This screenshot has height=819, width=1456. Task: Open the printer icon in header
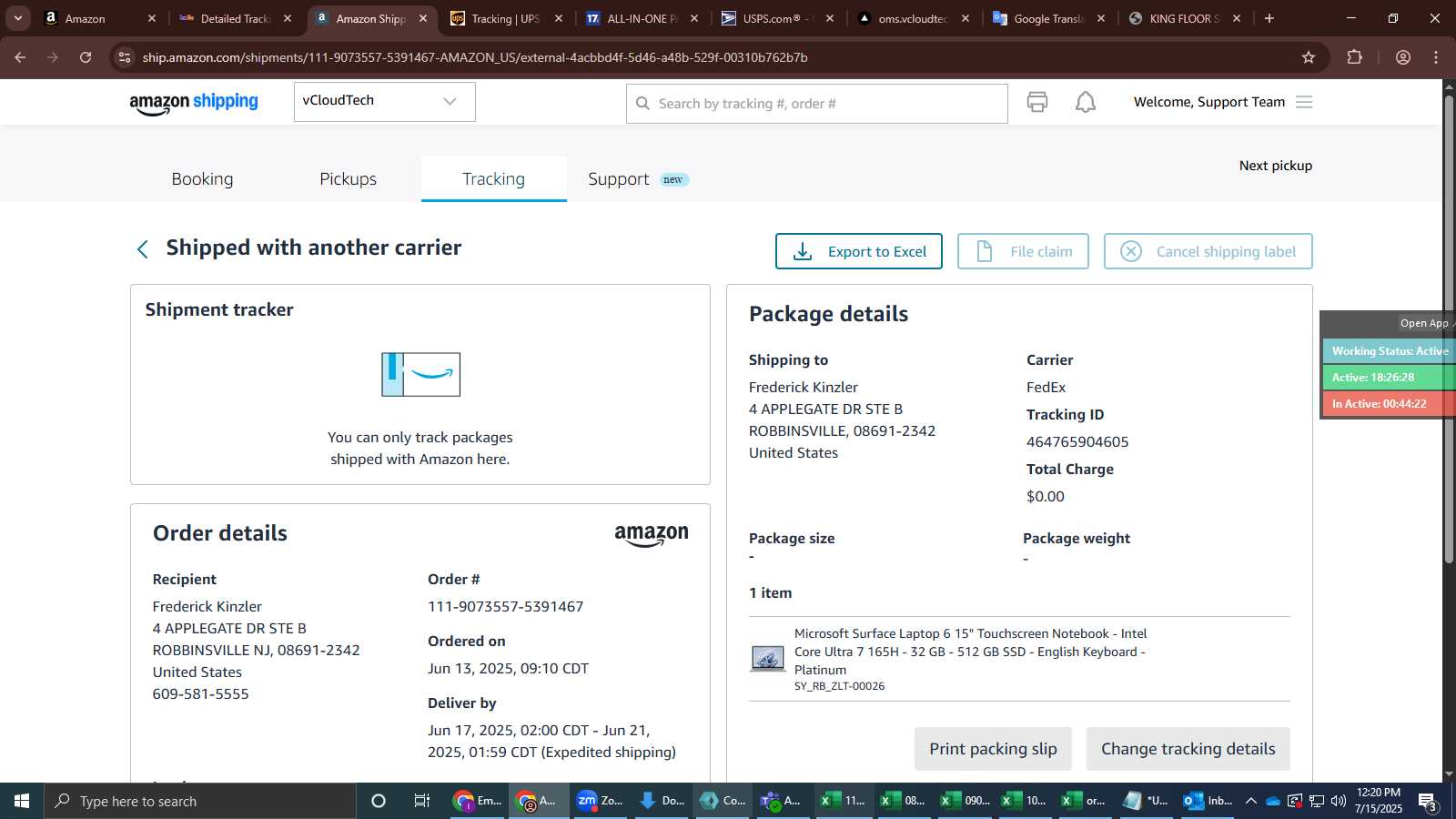1037,102
